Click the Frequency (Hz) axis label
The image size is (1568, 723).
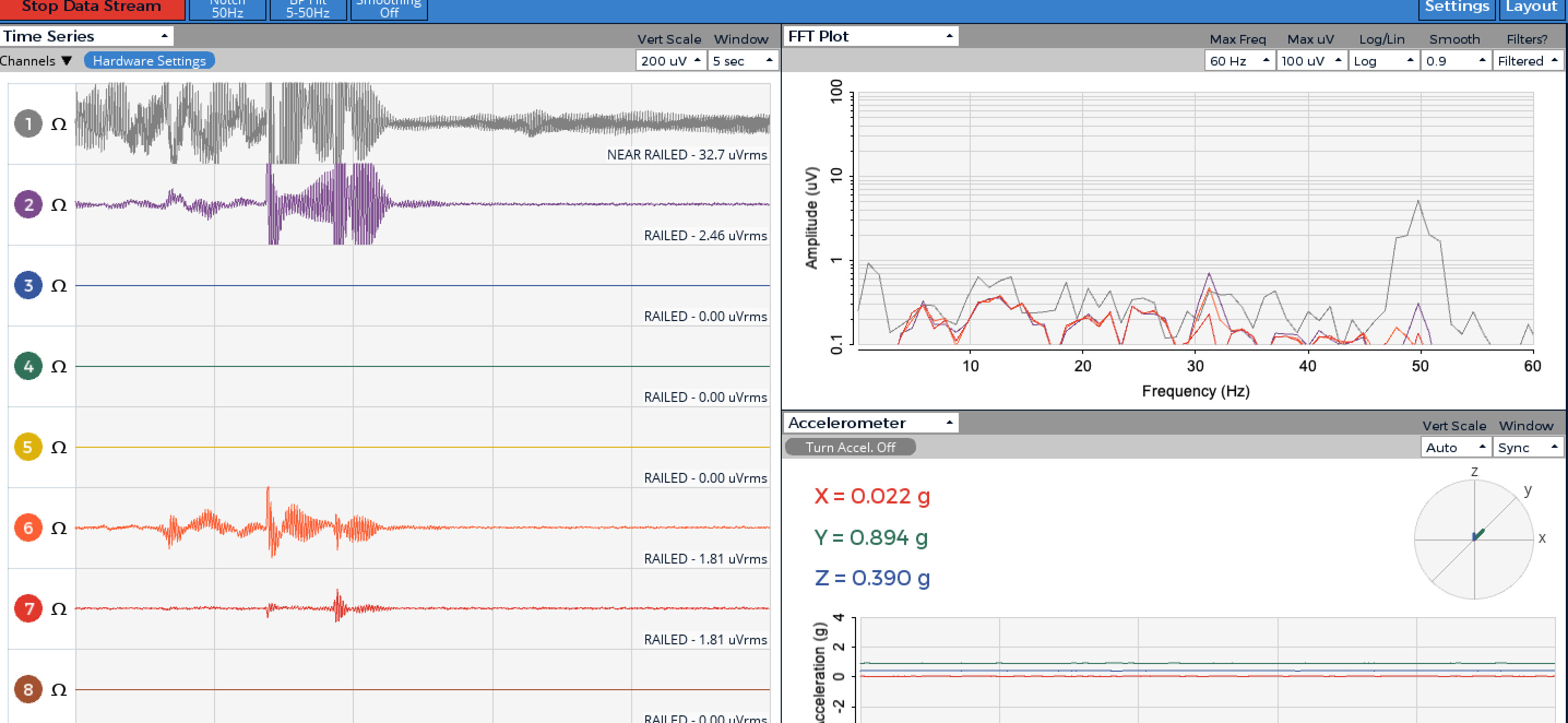click(1196, 390)
